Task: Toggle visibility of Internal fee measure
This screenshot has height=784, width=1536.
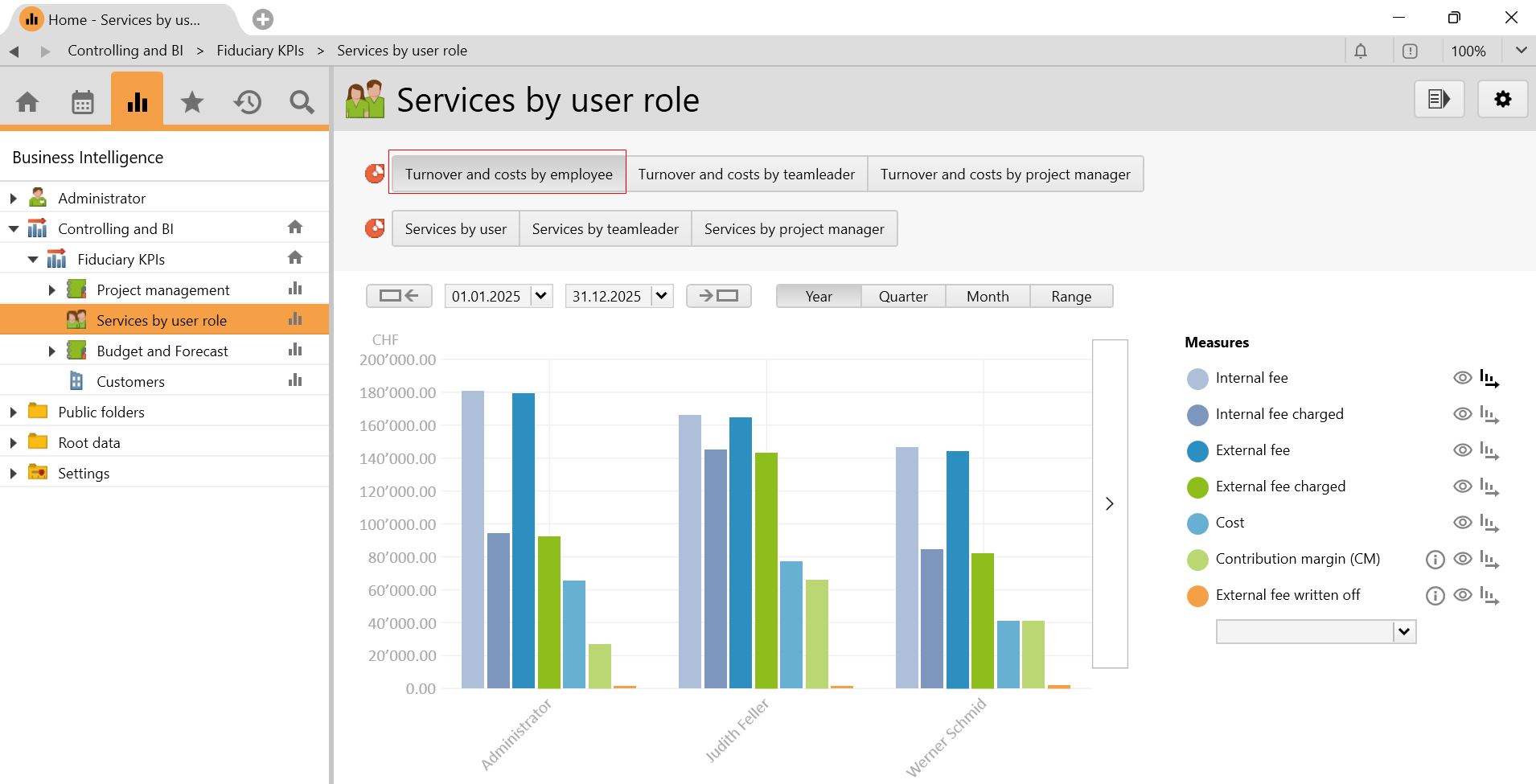Action: pos(1463,378)
